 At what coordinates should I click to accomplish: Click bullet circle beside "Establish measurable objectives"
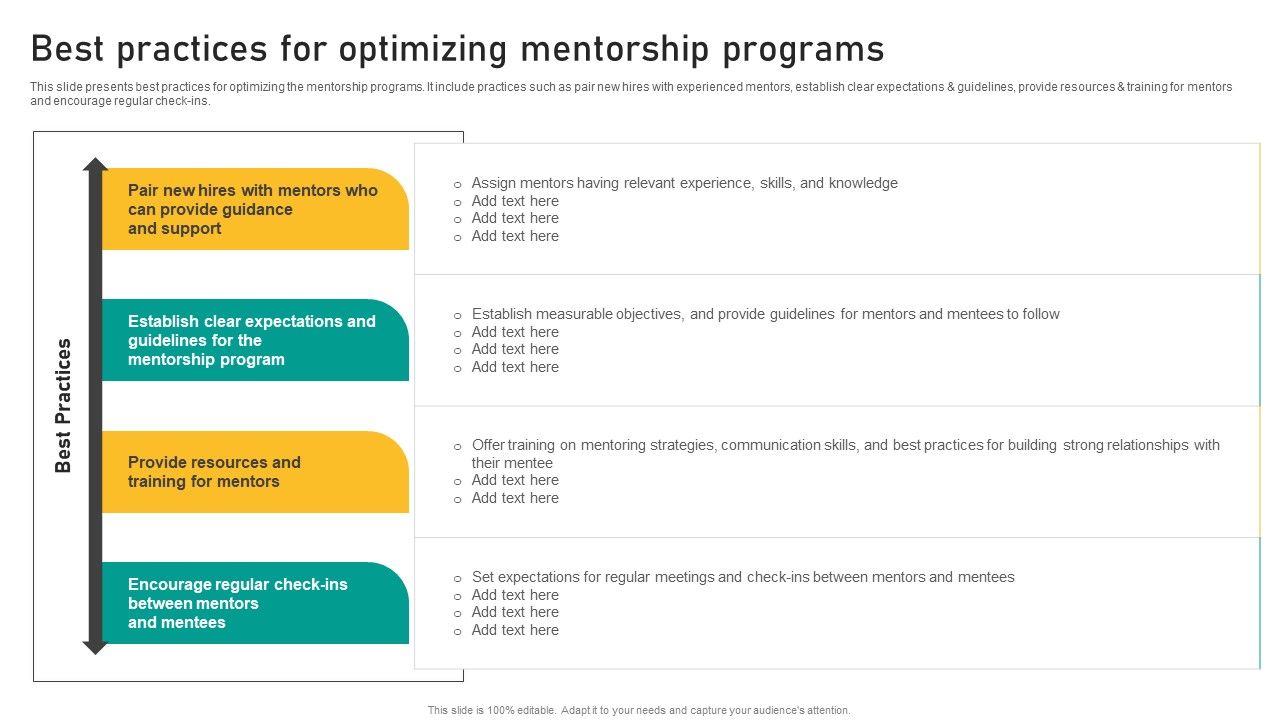(458, 315)
